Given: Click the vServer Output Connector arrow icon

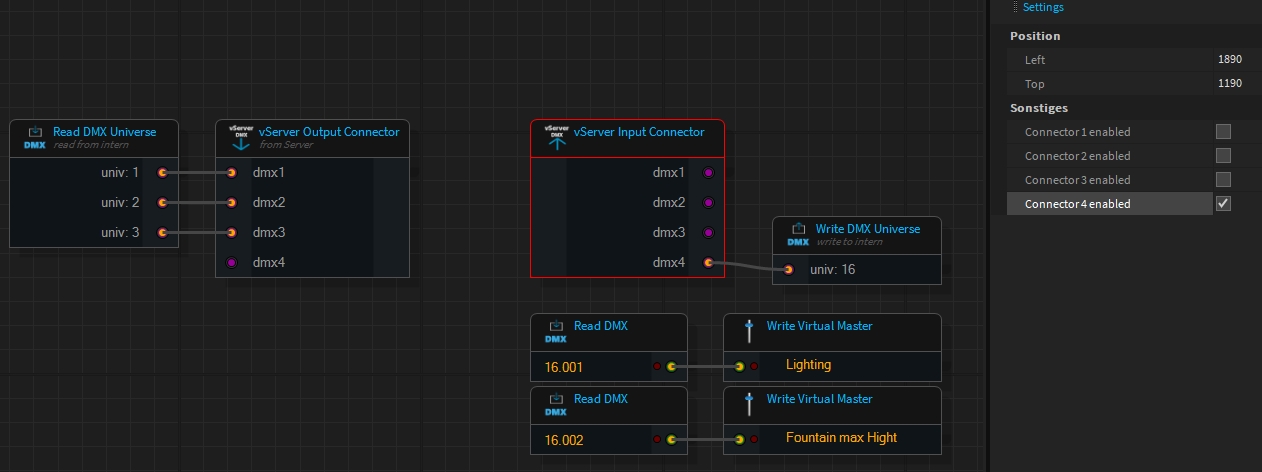Looking at the screenshot, I should point(241,138).
